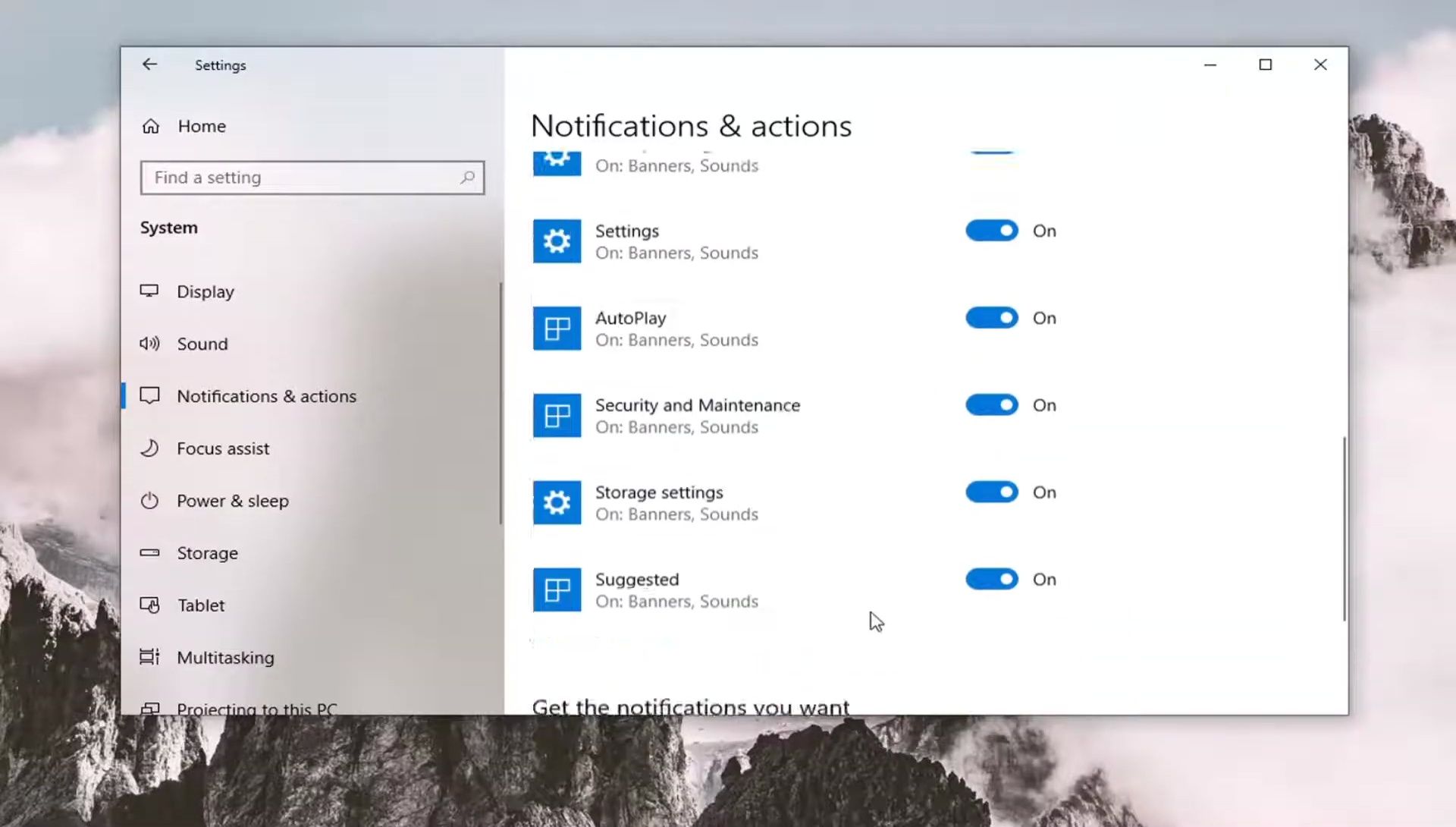This screenshot has height=827, width=1456.
Task: Click the Settings app gear icon
Action: click(x=557, y=241)
